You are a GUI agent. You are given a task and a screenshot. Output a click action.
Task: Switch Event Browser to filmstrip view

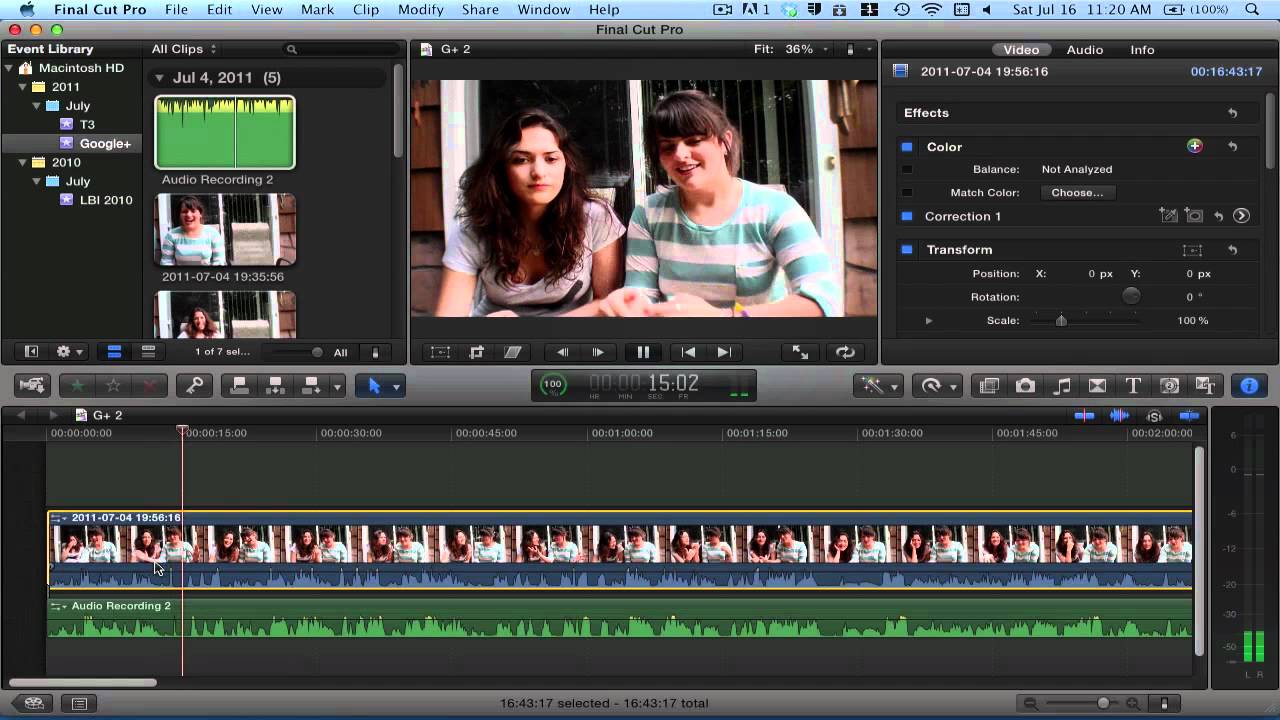114,352
